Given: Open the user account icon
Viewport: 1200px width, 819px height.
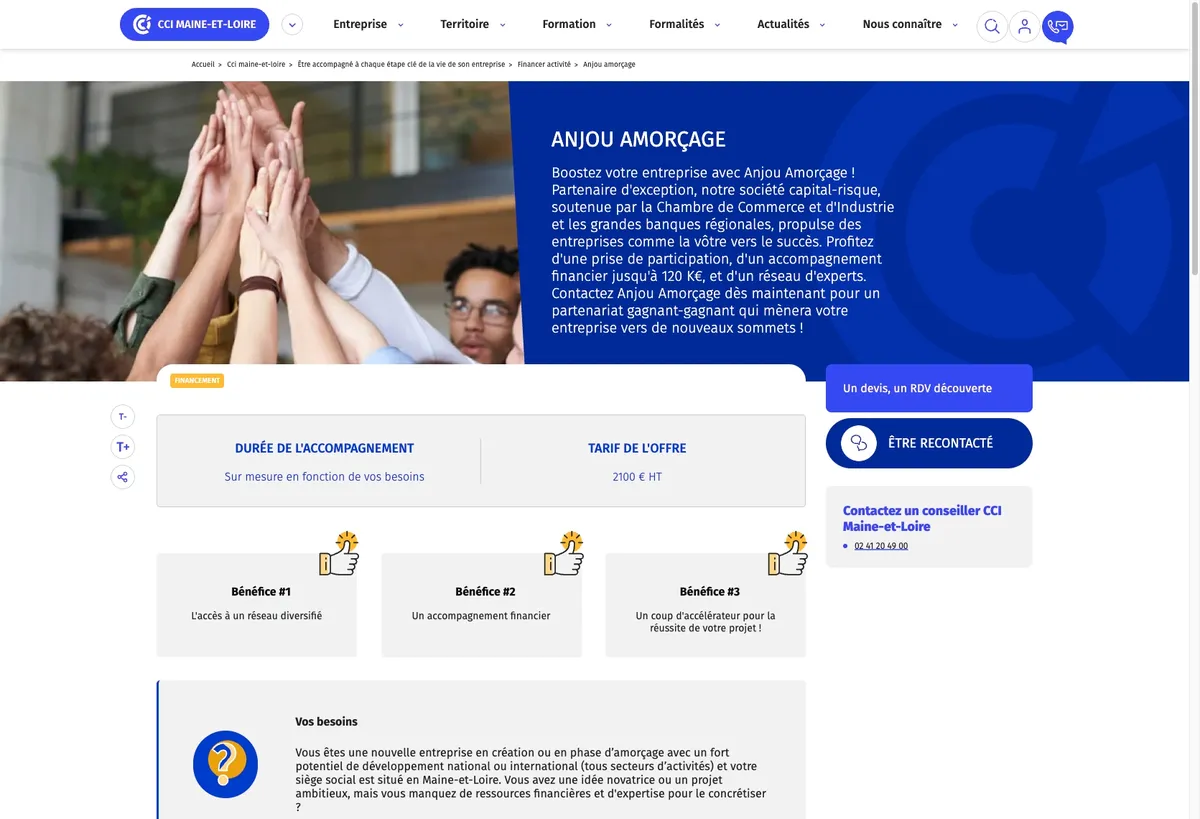Looking at the screenshot, I should click(1024, 26).
